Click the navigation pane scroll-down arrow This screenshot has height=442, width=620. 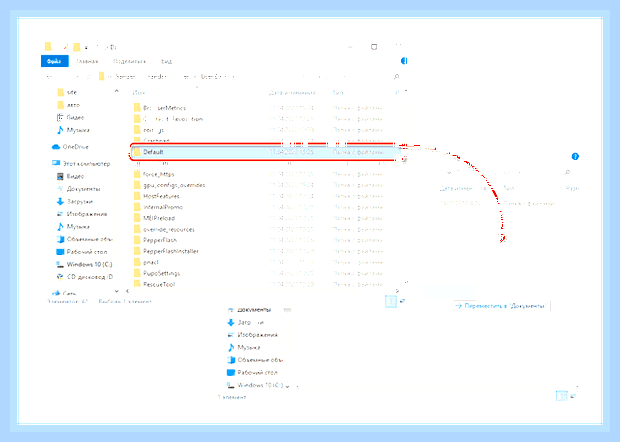tap(117, 291)
